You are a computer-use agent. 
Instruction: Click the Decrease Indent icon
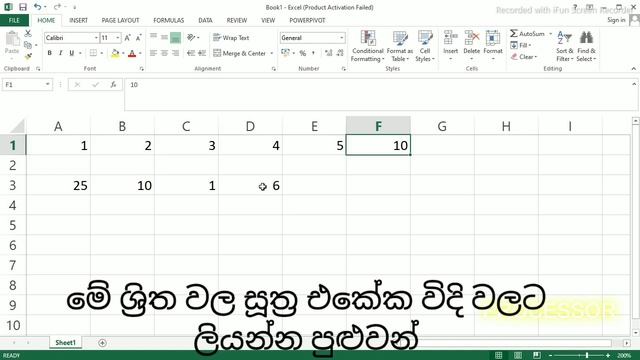[191, 53]
